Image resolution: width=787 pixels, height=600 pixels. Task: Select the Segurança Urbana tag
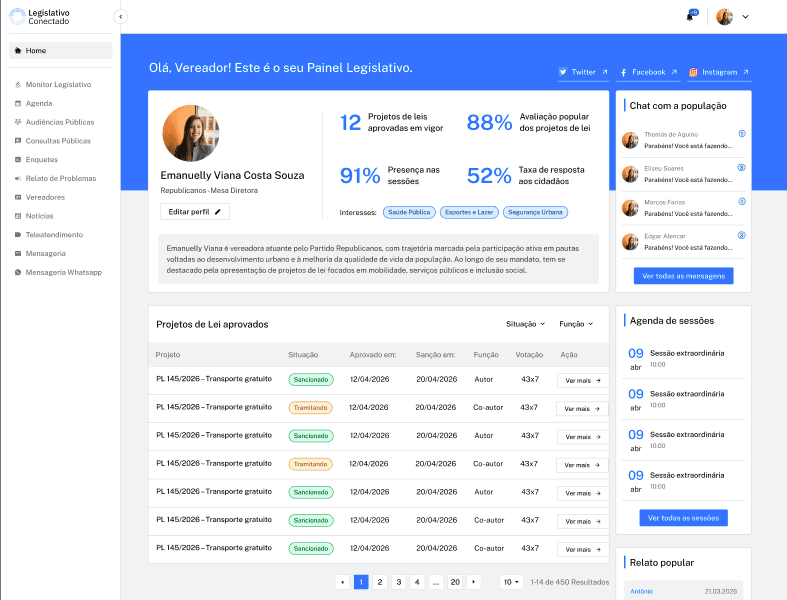click(x=535, y=212)
